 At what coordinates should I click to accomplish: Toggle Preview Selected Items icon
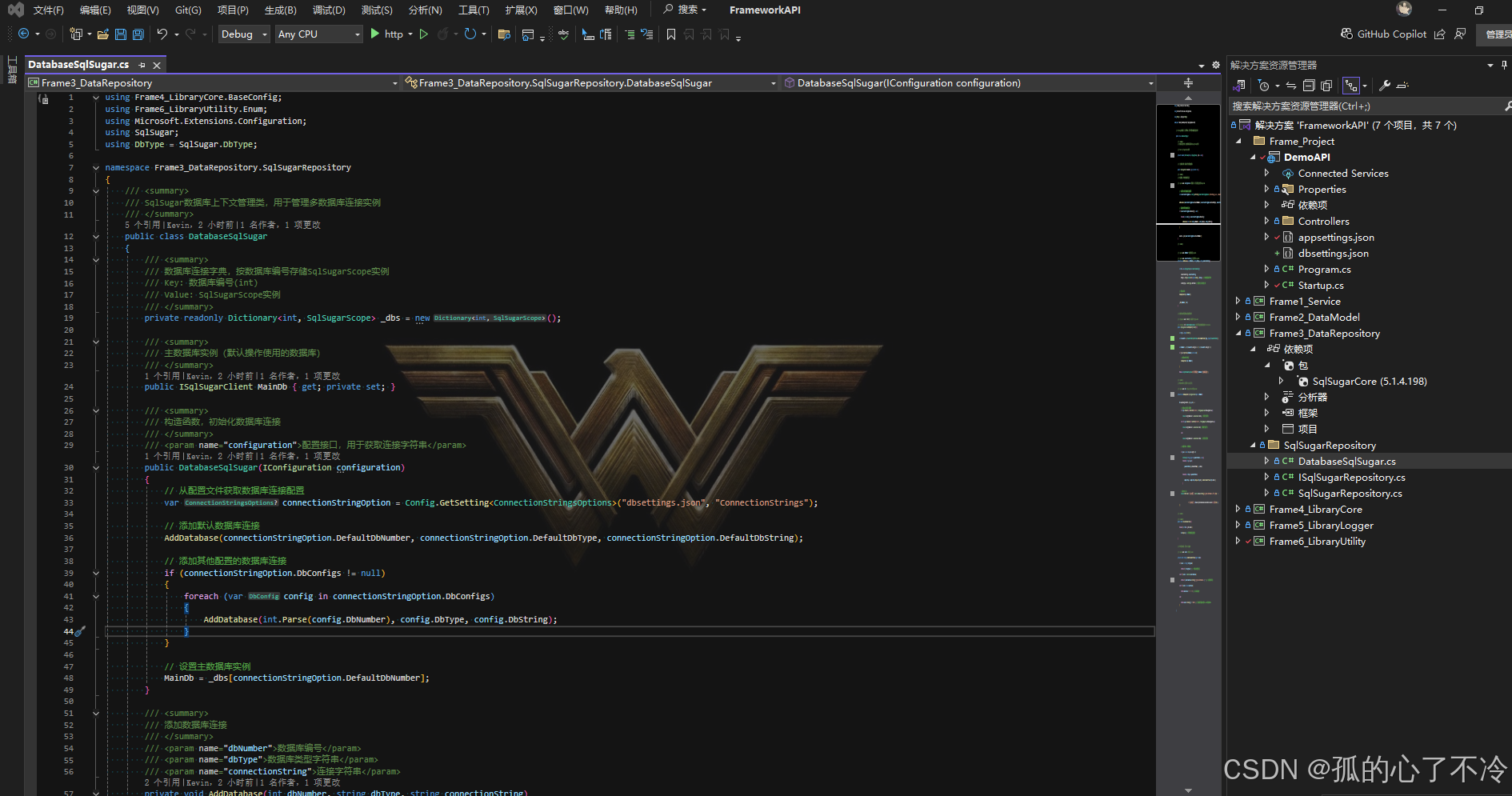tap(1402, 86)
